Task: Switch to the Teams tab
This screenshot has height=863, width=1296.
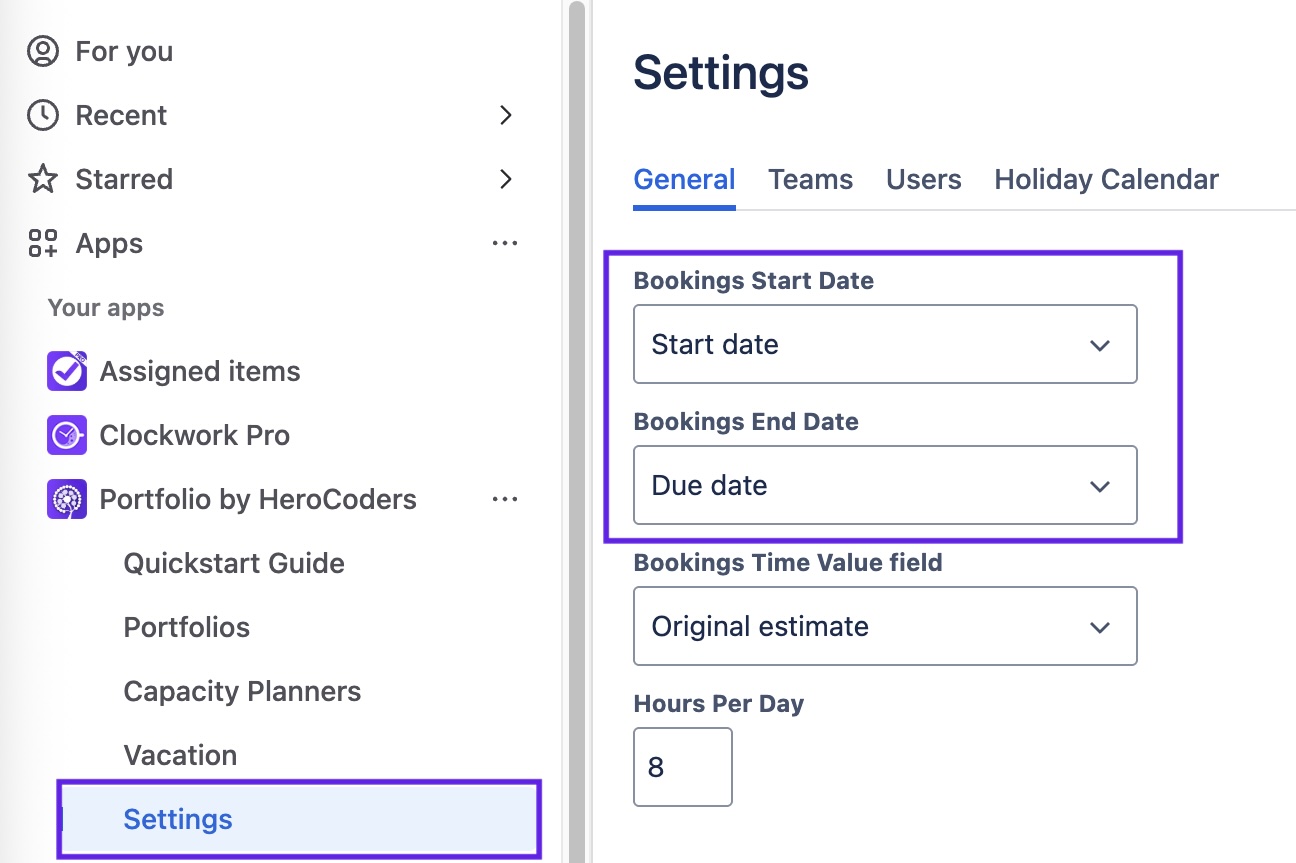Action: [810, 180]
